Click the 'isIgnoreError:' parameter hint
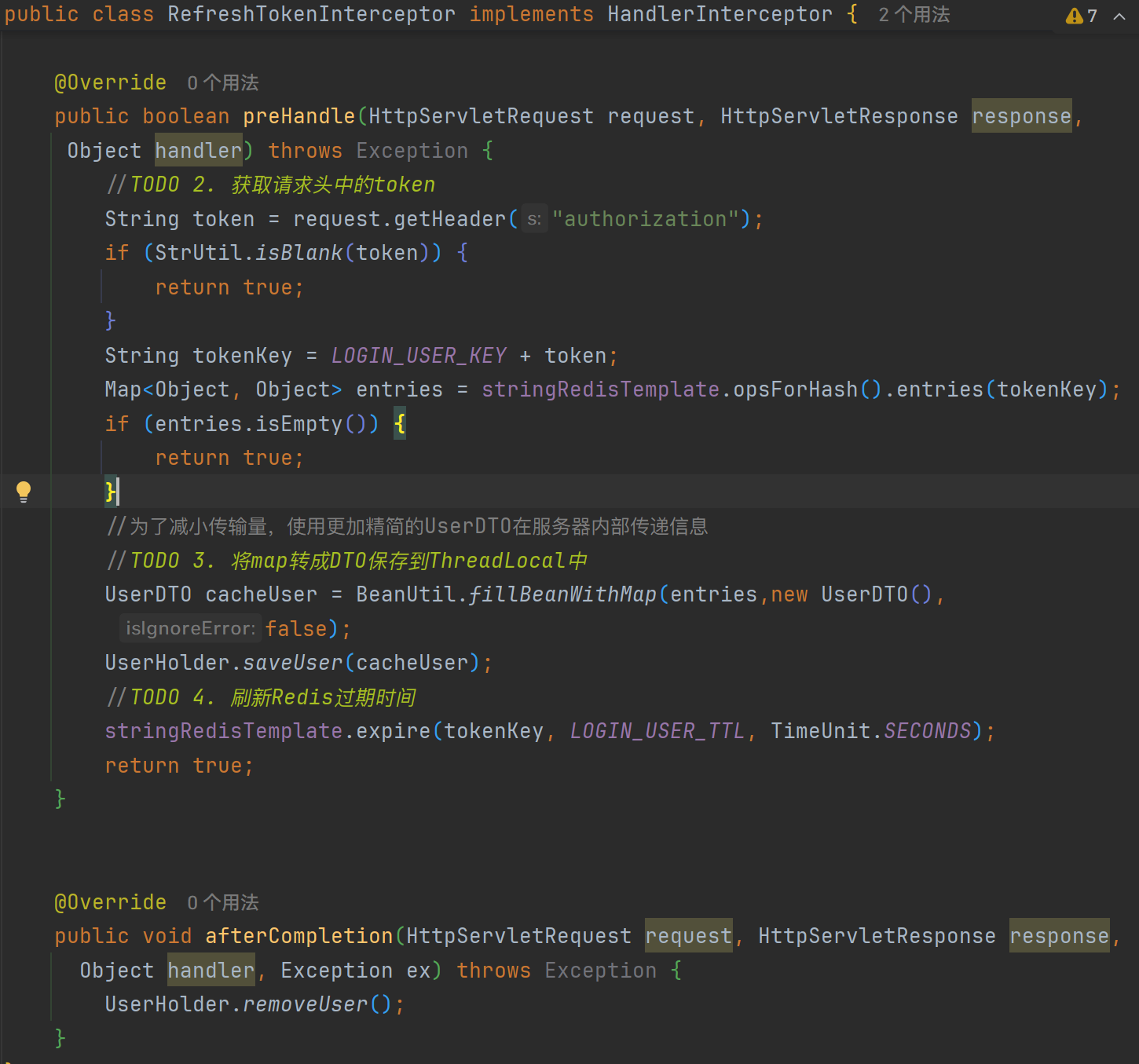Viewport: 1139px width, 1064px height. [190, 629]
